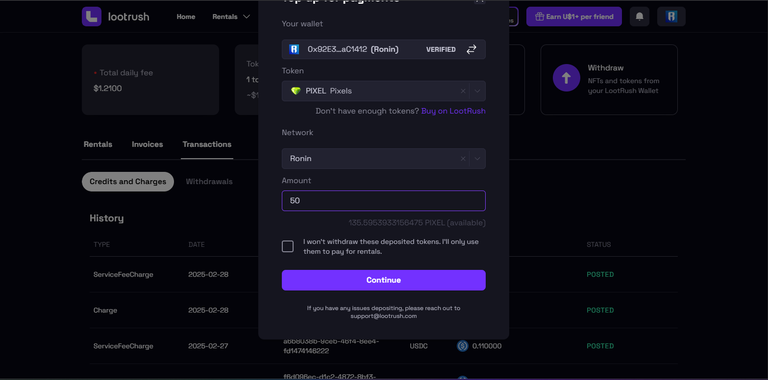Go to Home in the navbar
The image size is (768, 380).
(186, 17)
